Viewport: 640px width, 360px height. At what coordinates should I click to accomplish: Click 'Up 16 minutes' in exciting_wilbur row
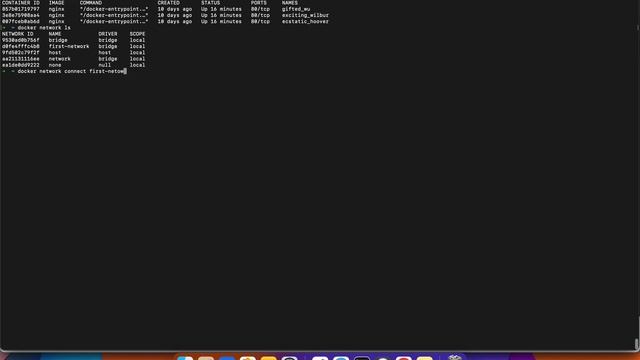221,15
